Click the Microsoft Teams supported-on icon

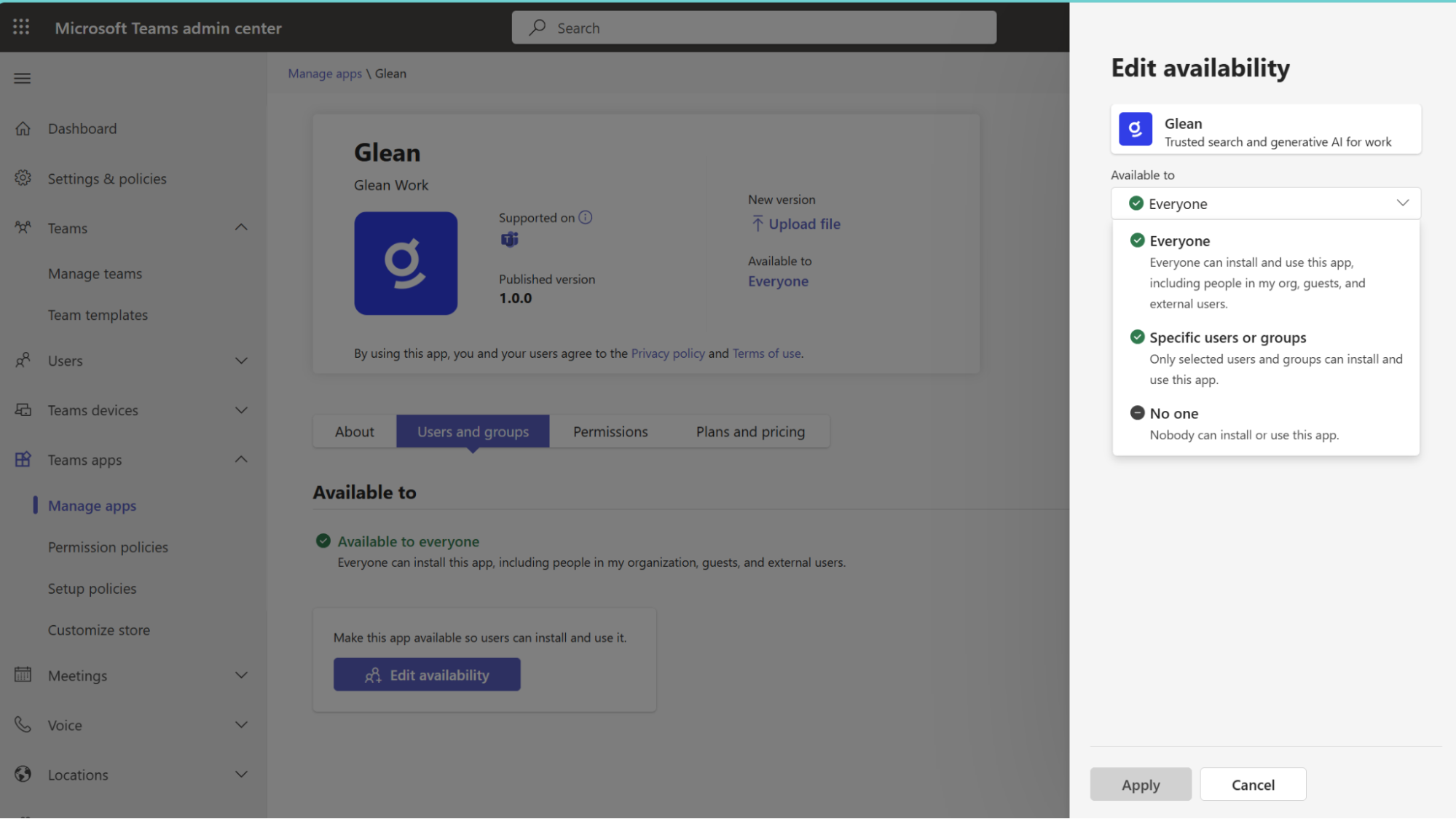(509, 239)
